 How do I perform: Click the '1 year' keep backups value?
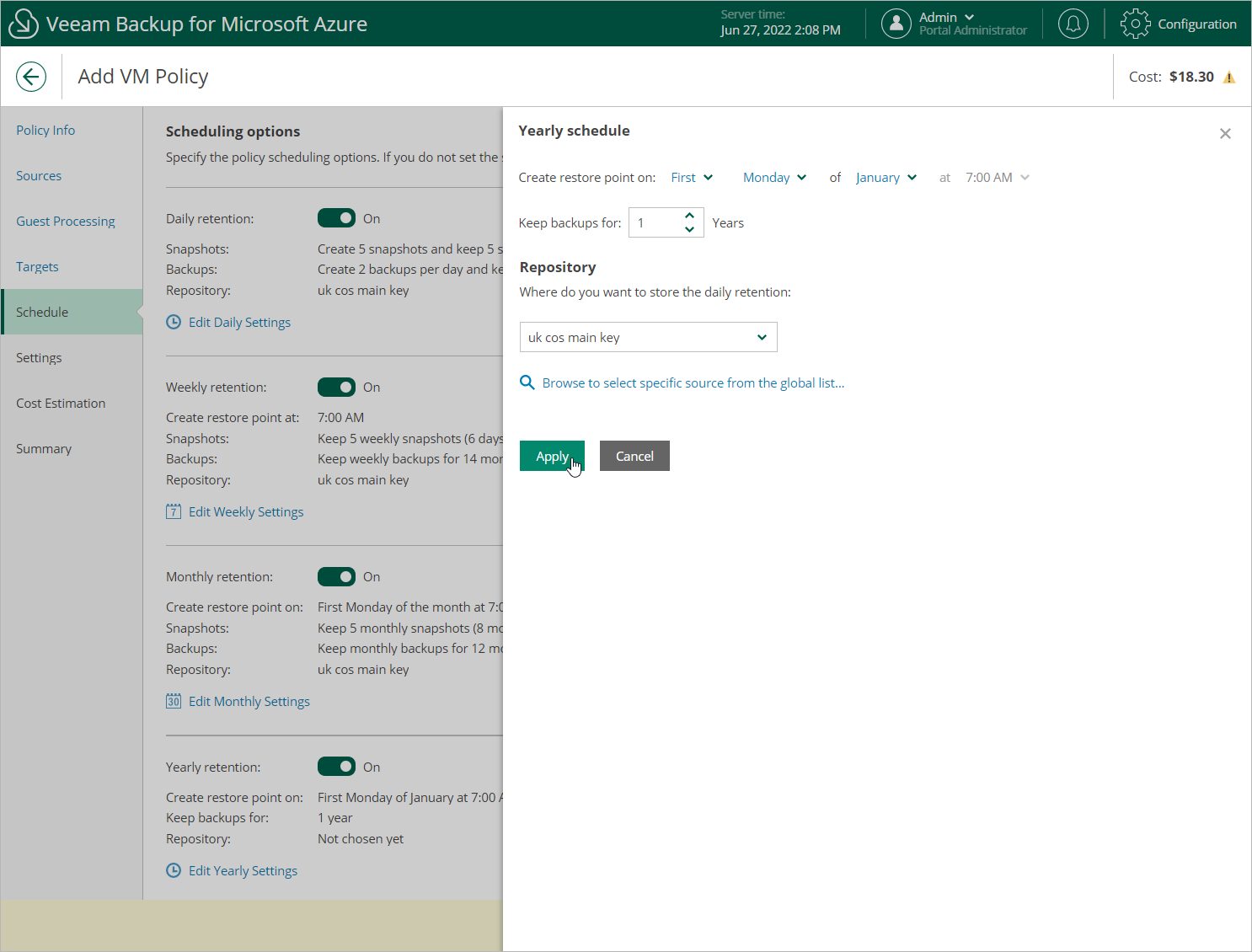(335, 817)
